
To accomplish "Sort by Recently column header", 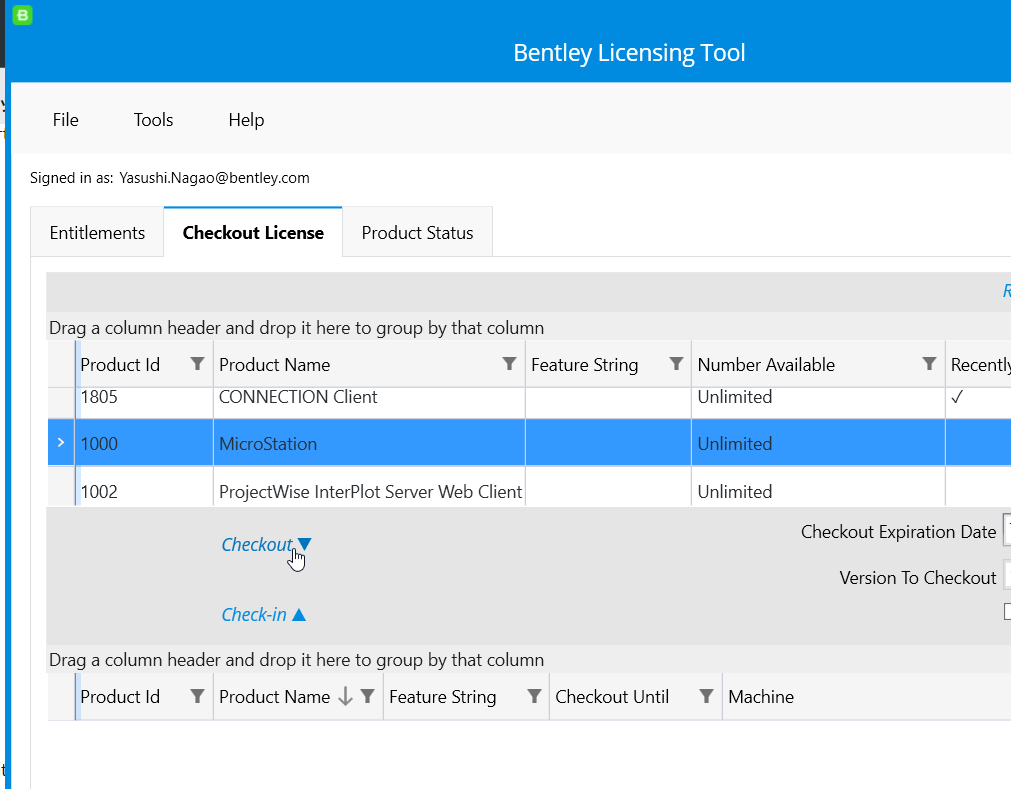I will coord(980,365).
